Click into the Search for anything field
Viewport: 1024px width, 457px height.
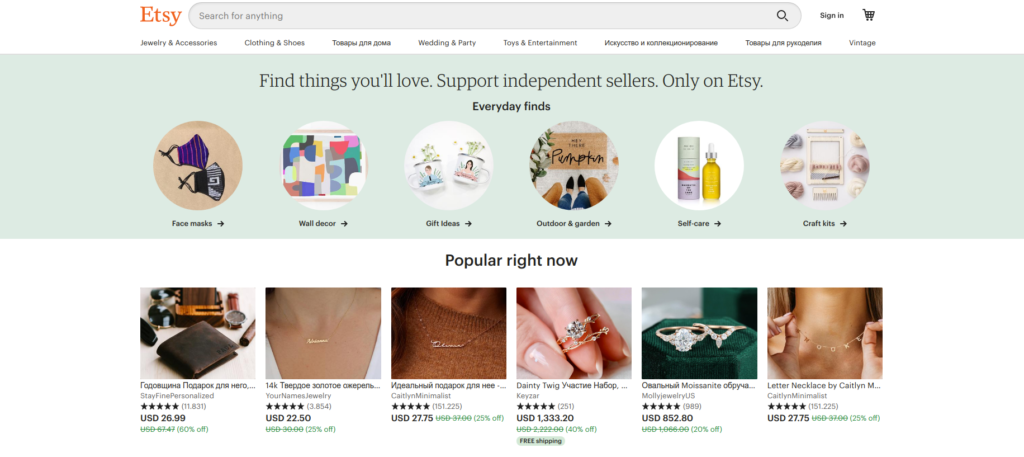480,16
